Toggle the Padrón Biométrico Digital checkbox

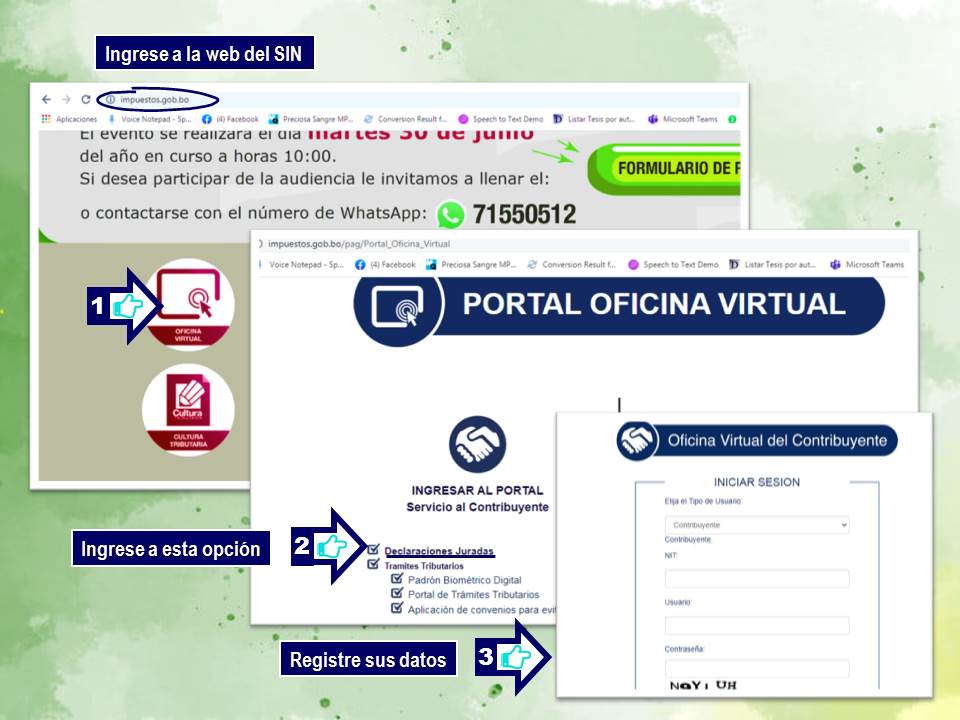(397, 579)
